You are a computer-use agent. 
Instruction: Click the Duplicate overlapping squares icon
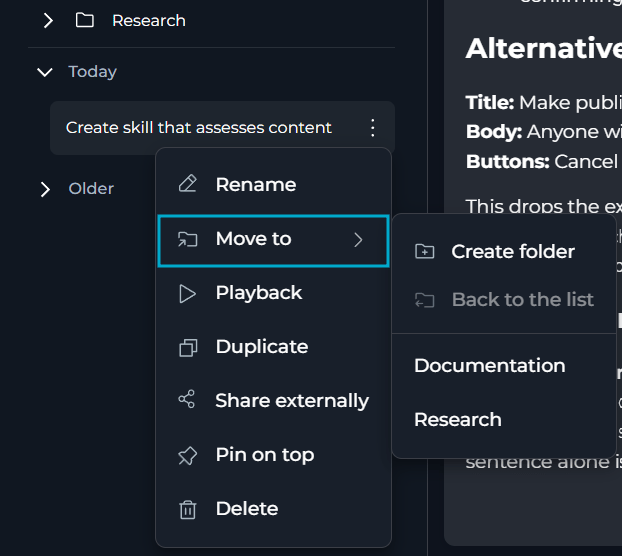[188, 348]
